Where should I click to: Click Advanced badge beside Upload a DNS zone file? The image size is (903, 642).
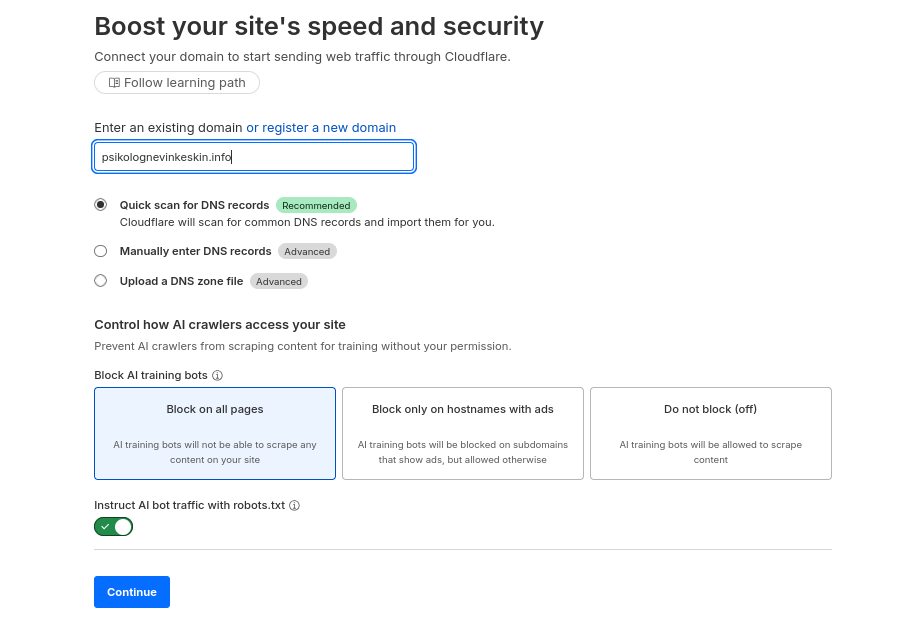pos(279,282)
